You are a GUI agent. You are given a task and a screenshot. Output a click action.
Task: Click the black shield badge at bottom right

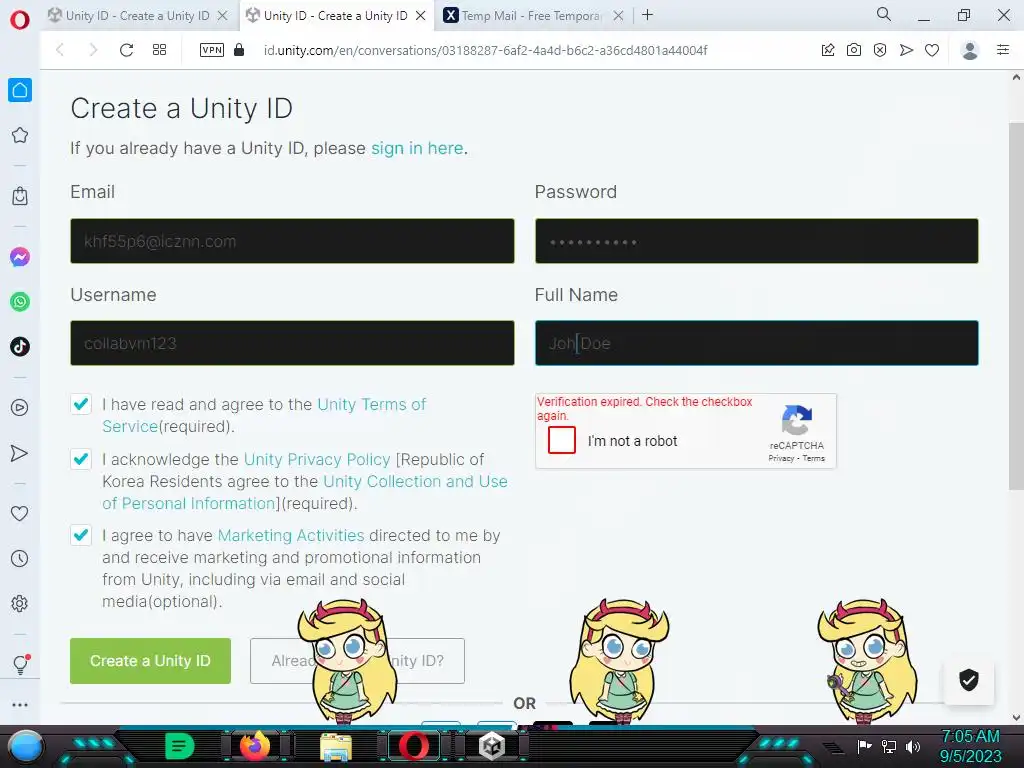[968, 680]
